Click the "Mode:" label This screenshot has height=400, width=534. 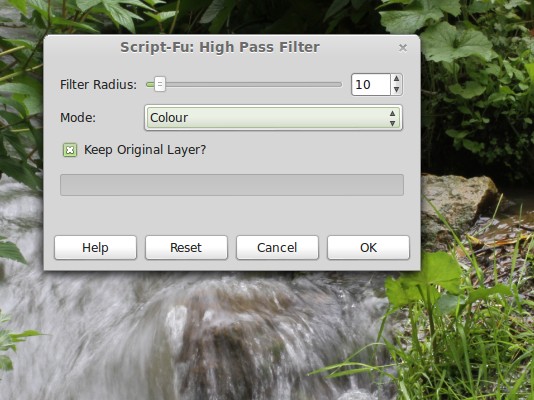tap(78, 118)
